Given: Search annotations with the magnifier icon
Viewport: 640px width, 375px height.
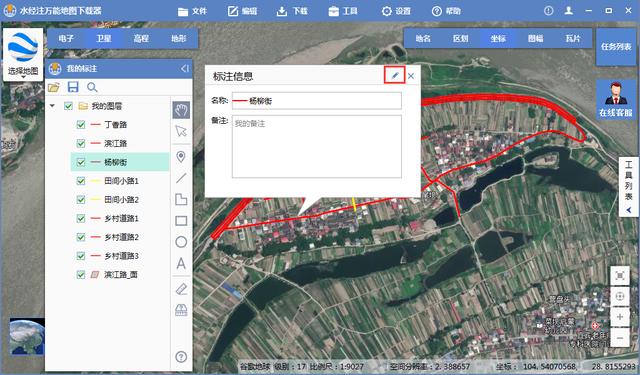Looking at the screenshot, I should click(x=92, y=87).
